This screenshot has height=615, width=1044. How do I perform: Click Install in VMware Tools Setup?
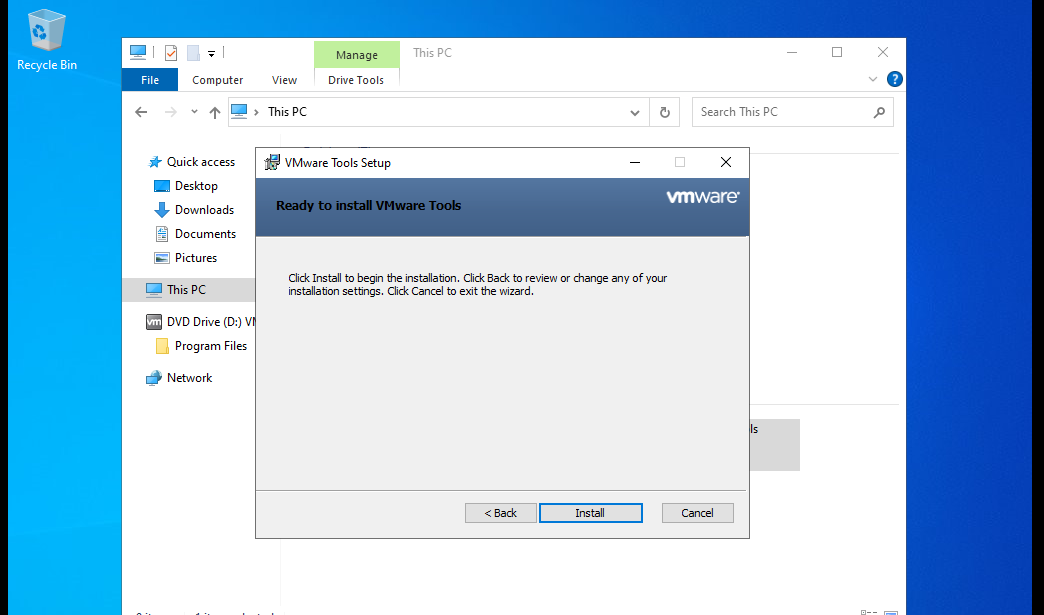coord(591,513)
